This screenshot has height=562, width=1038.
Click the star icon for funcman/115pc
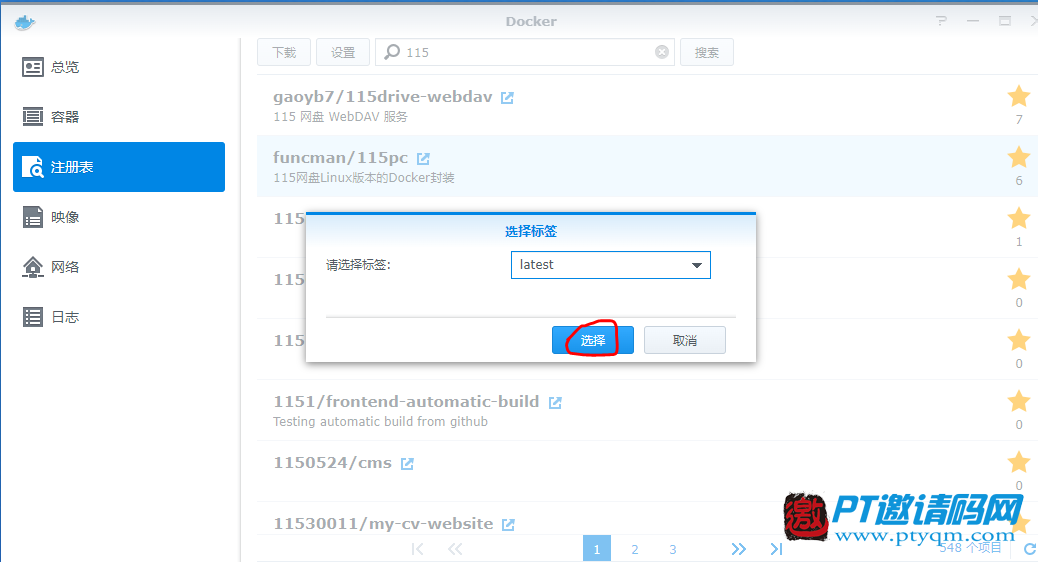pyautogui.click(x=1019, y=158)
